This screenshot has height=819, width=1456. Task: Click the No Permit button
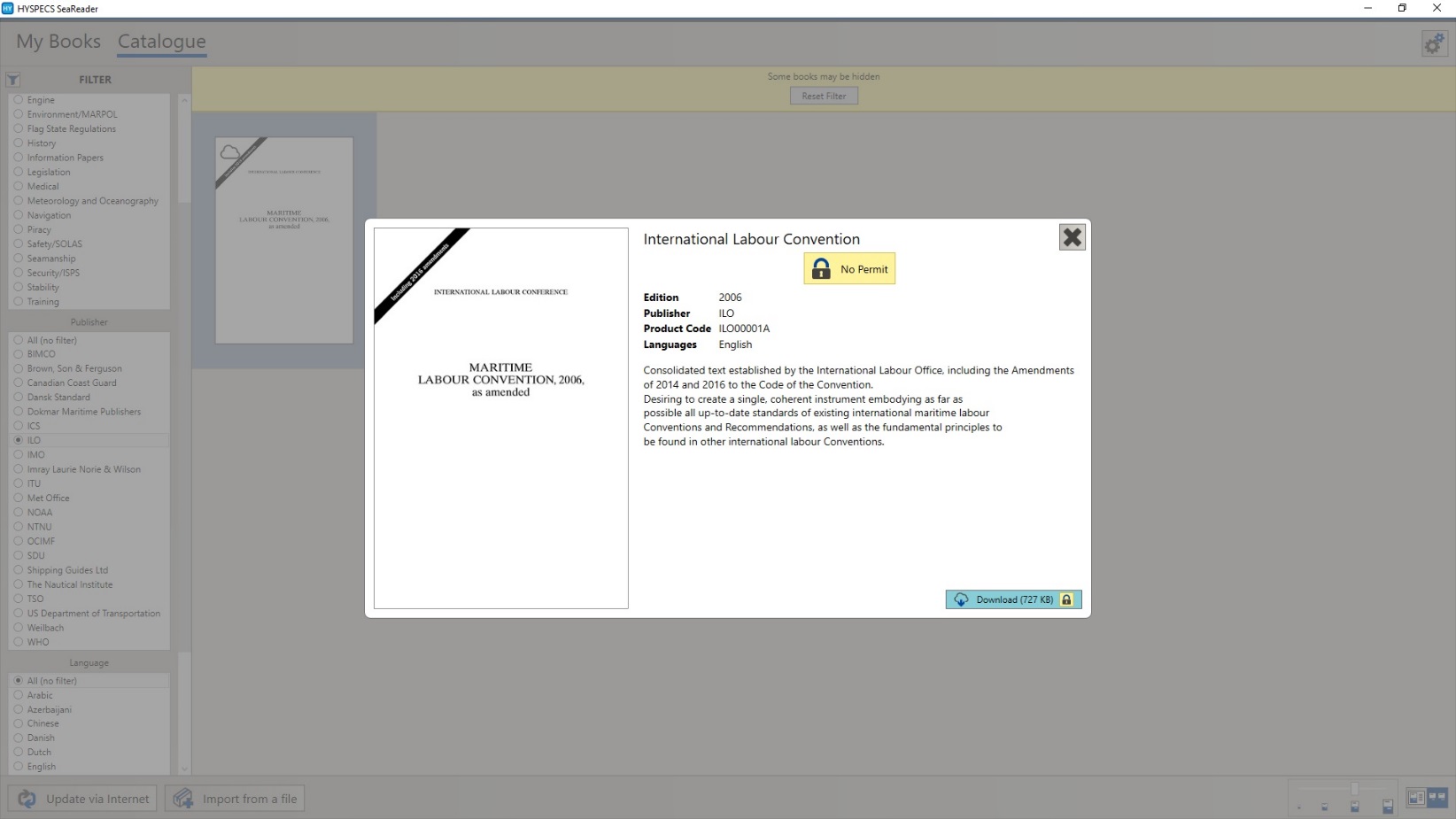(x=849, y=269)
